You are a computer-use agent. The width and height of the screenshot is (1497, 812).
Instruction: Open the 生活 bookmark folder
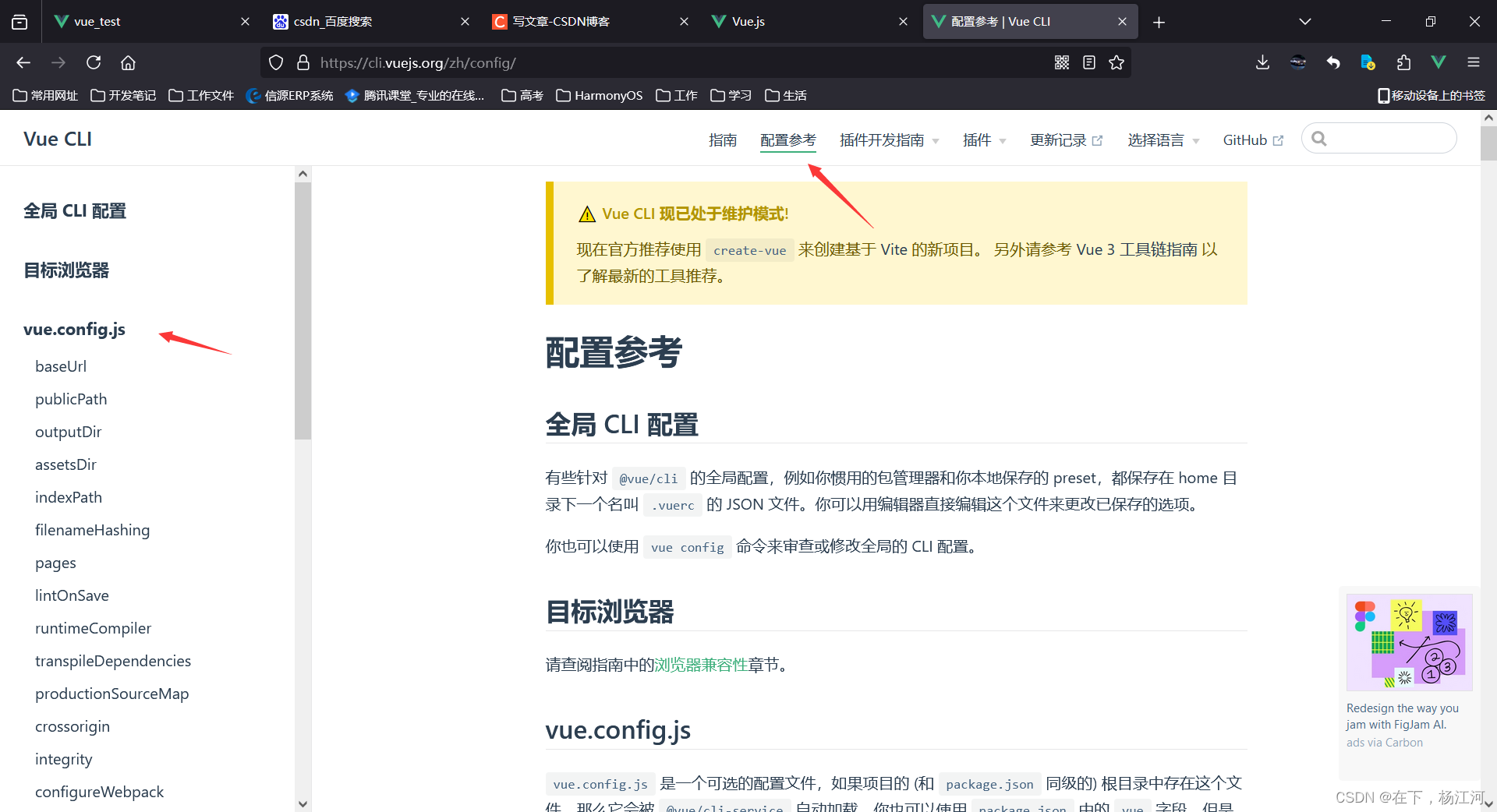[786, 95]
